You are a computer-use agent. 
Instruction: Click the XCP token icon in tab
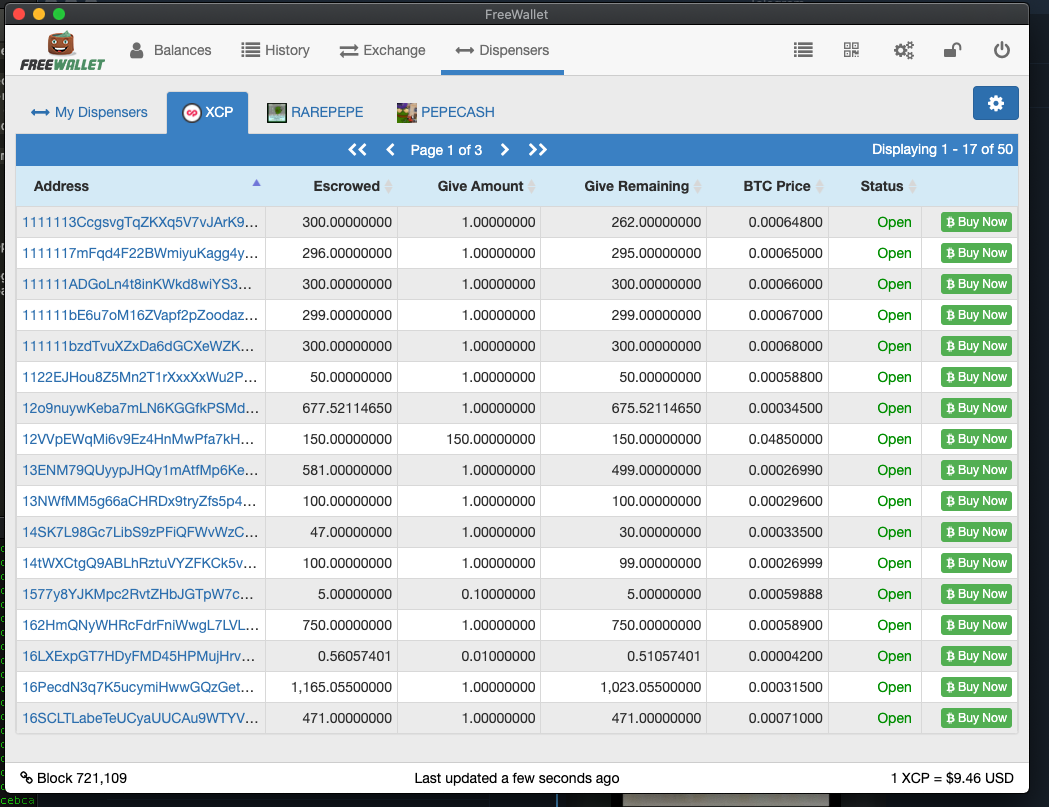tap(191, 112)
